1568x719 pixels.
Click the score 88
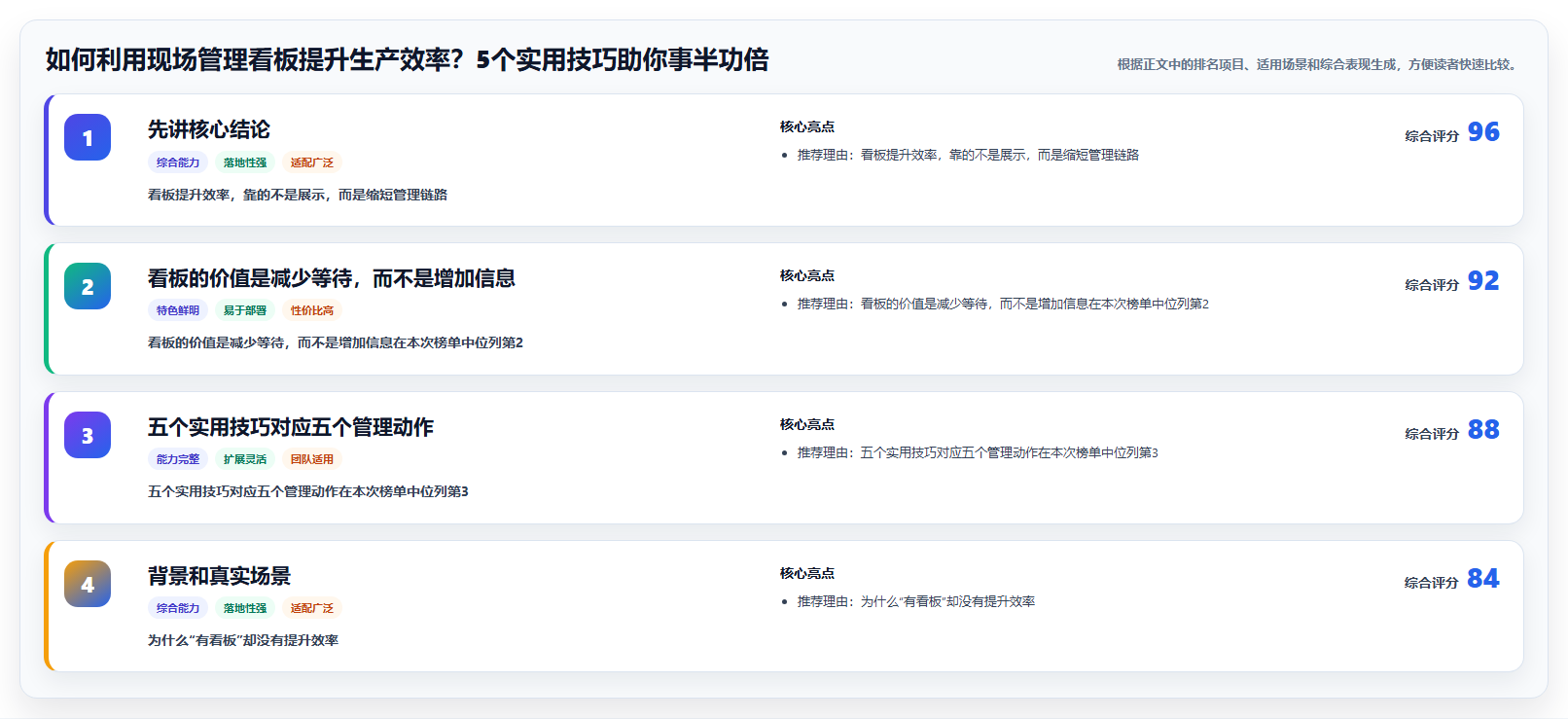click(x=1483, y=429)
